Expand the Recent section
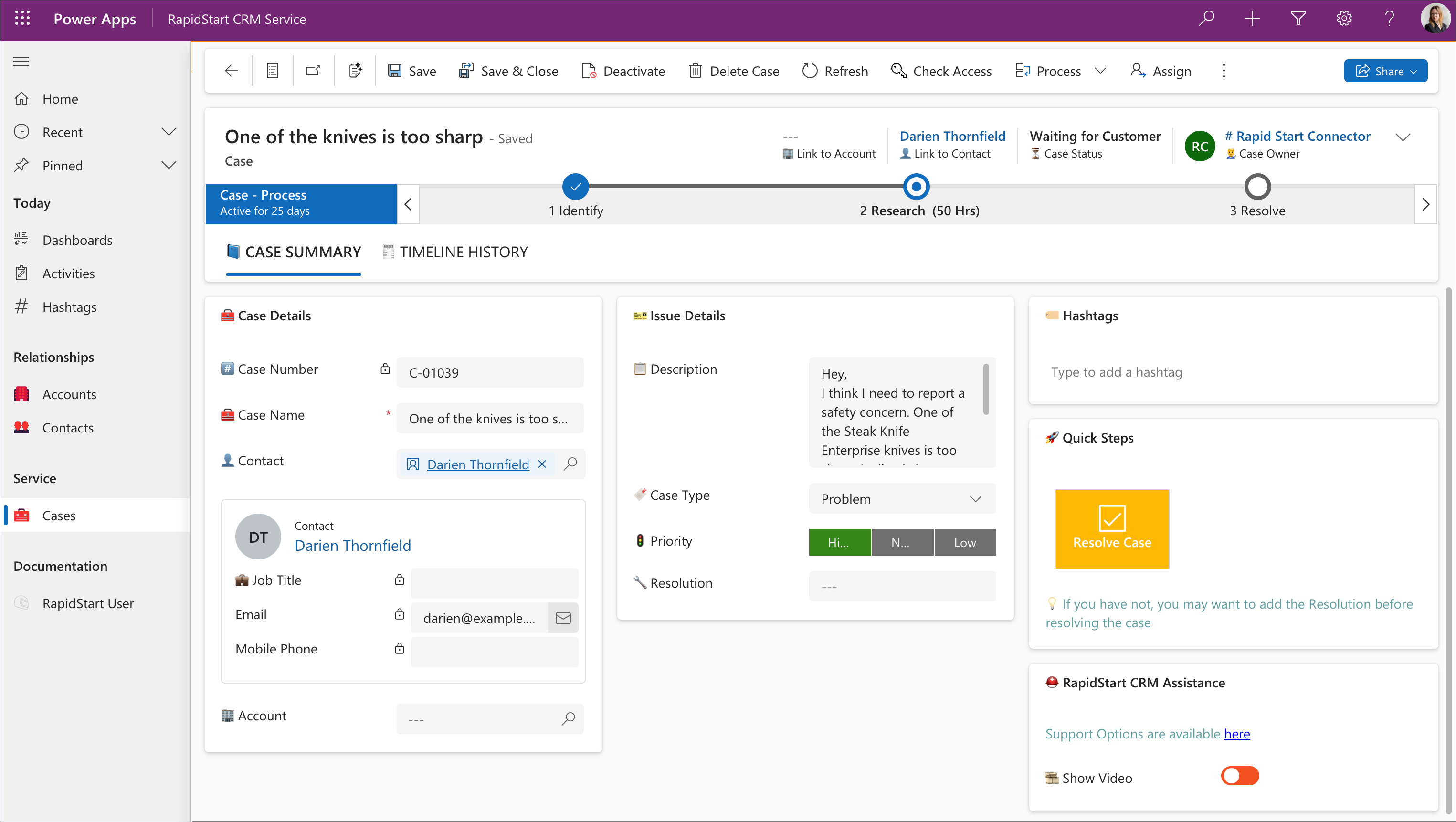 coord(169,132)
